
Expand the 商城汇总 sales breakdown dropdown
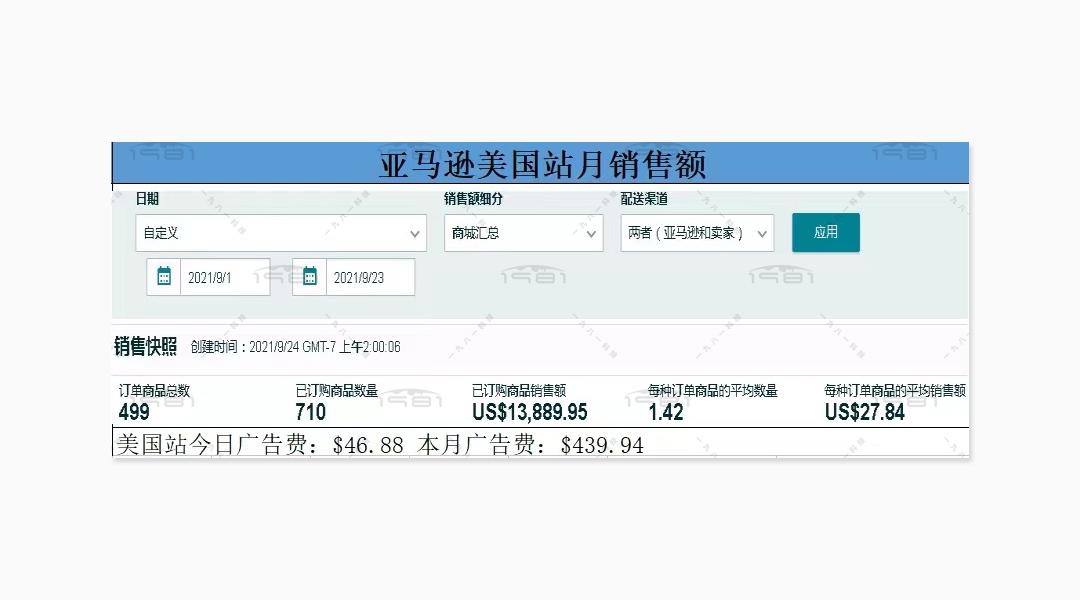click(523, 233)
